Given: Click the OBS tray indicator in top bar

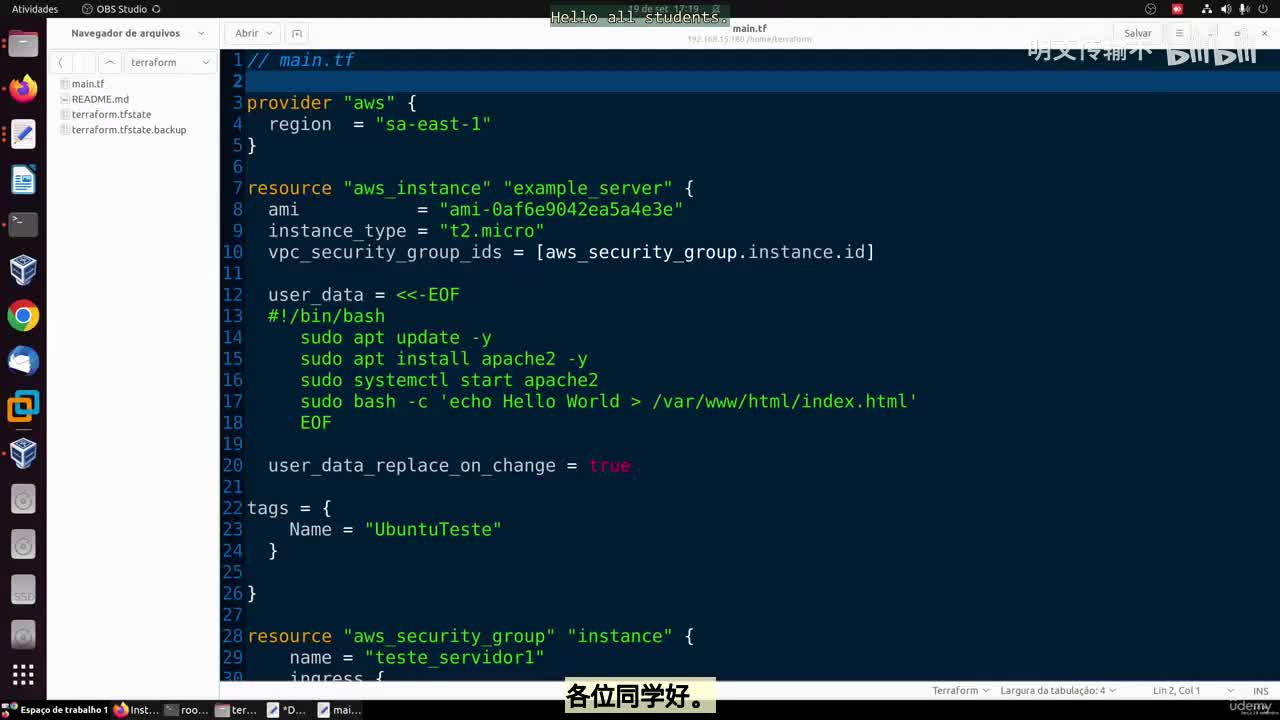Looking at the screenshot, I should pos(1151,9).
